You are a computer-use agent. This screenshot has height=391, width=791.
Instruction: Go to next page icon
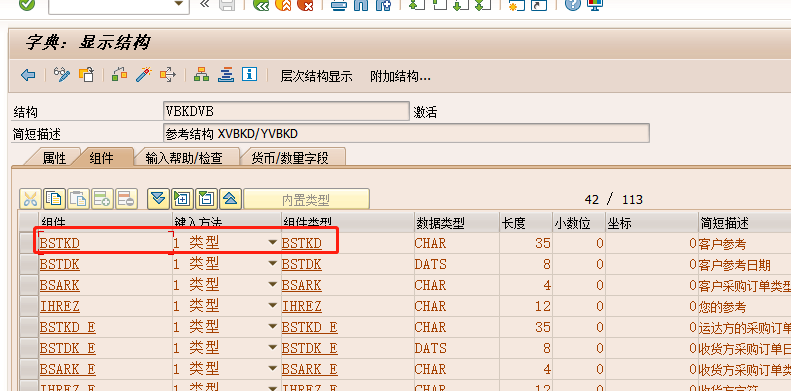click(461, 5)
